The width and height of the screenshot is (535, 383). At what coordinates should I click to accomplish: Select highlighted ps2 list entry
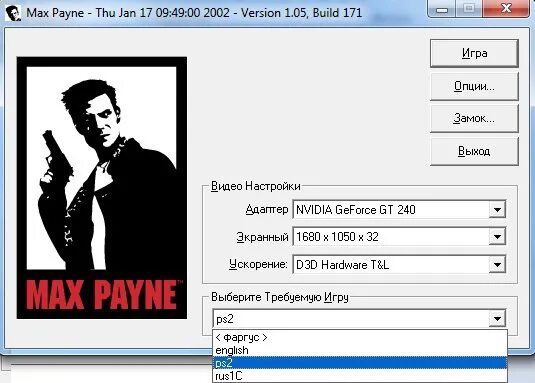[x=360, y=363]
